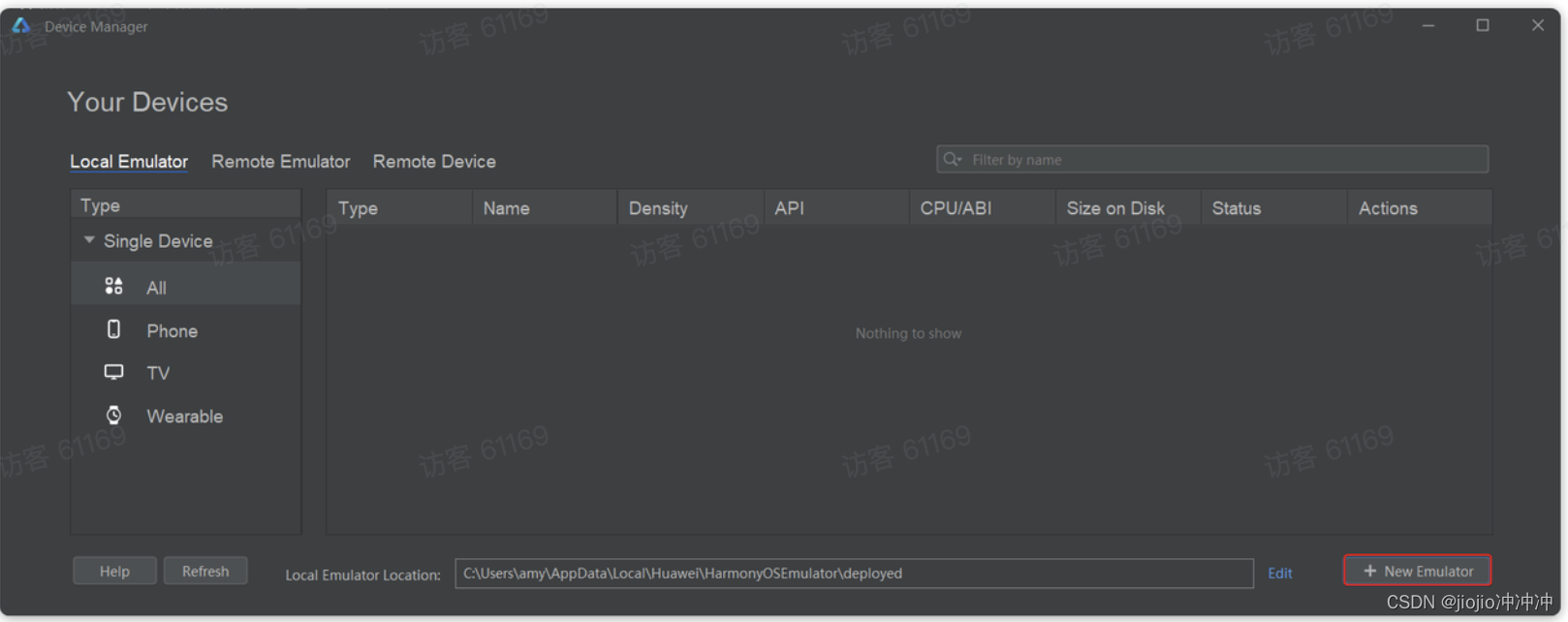Click the sidebar Type header
Viewport: 1568px width, 622px height.
[186, 205]
